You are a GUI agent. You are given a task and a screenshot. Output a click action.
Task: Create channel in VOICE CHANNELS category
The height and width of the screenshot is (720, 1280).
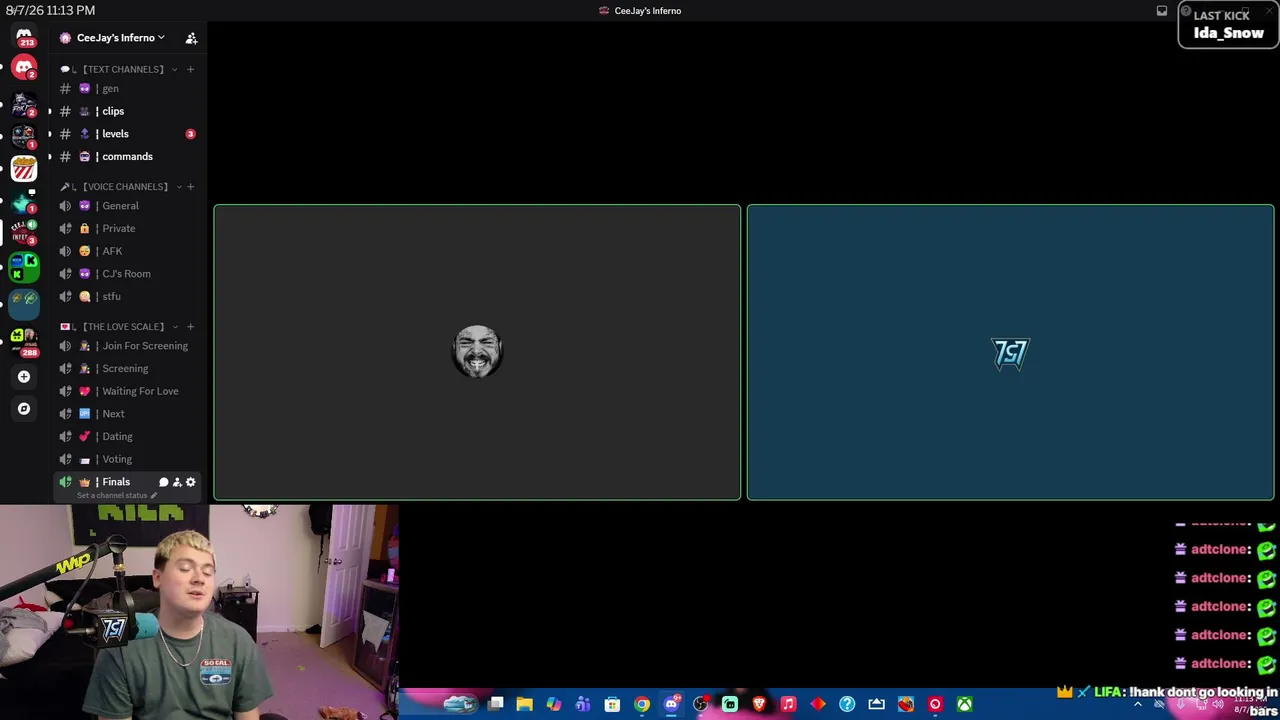click(x=190, y=186)
